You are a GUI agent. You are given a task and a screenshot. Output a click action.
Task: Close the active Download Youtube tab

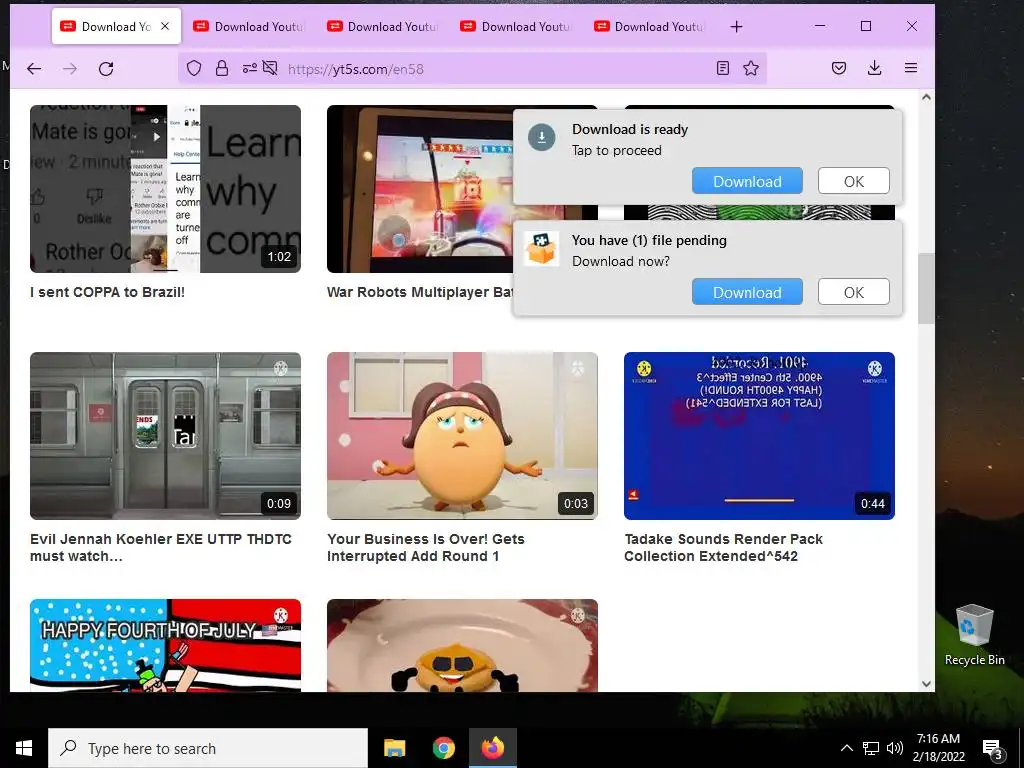click(x=165, y=26)
